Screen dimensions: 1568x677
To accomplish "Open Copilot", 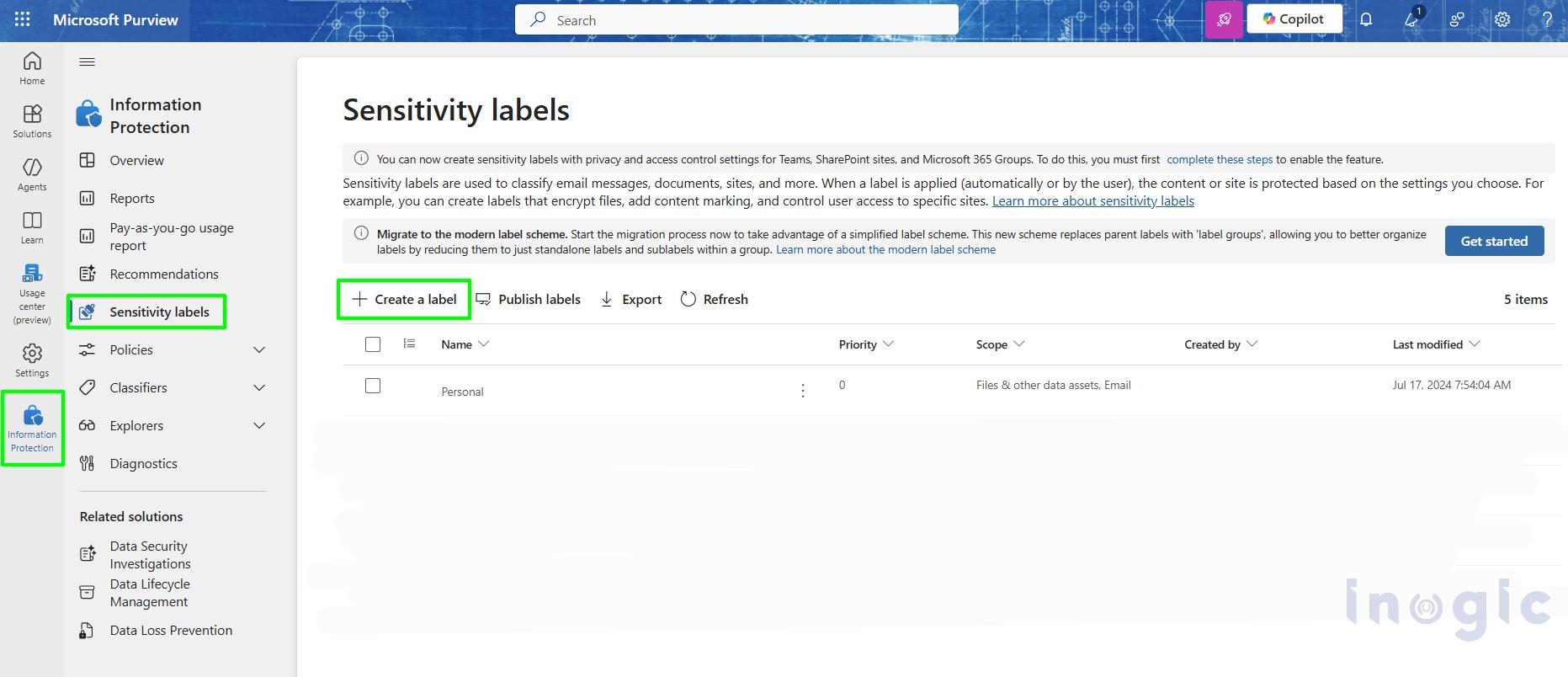I will click(1293, 19).
